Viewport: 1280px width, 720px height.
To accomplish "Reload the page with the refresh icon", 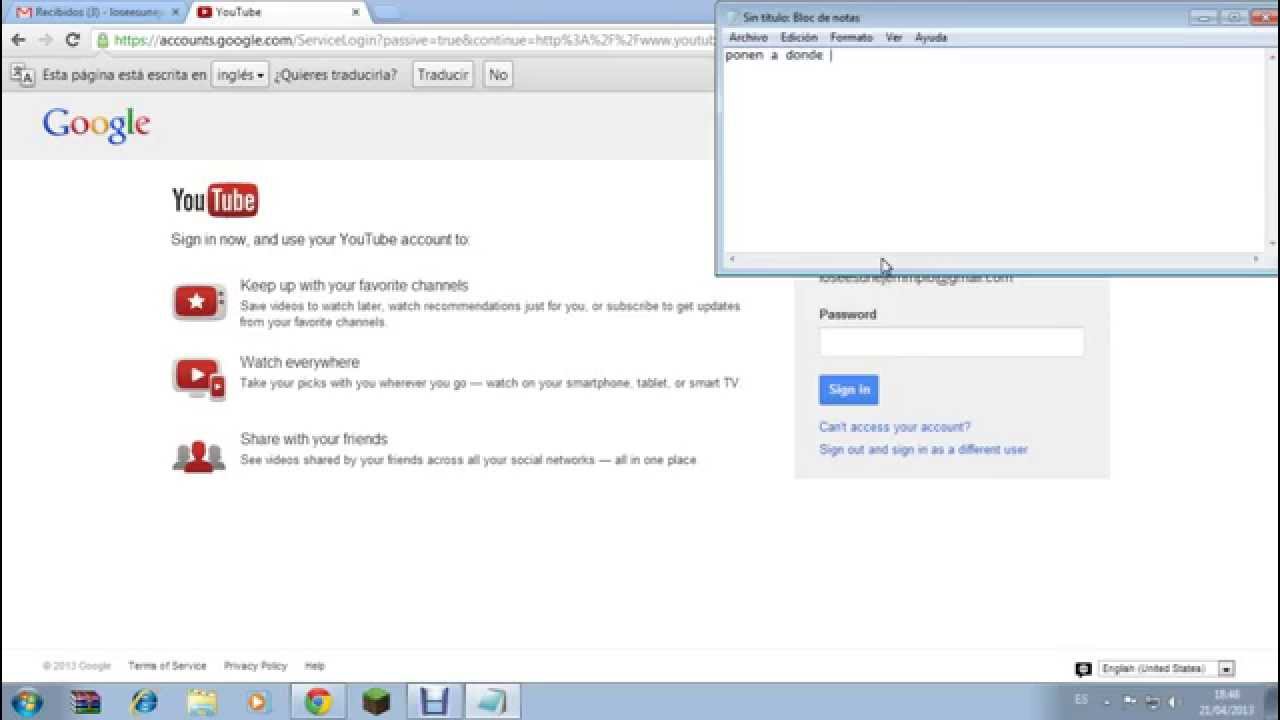I will (72, 40).
